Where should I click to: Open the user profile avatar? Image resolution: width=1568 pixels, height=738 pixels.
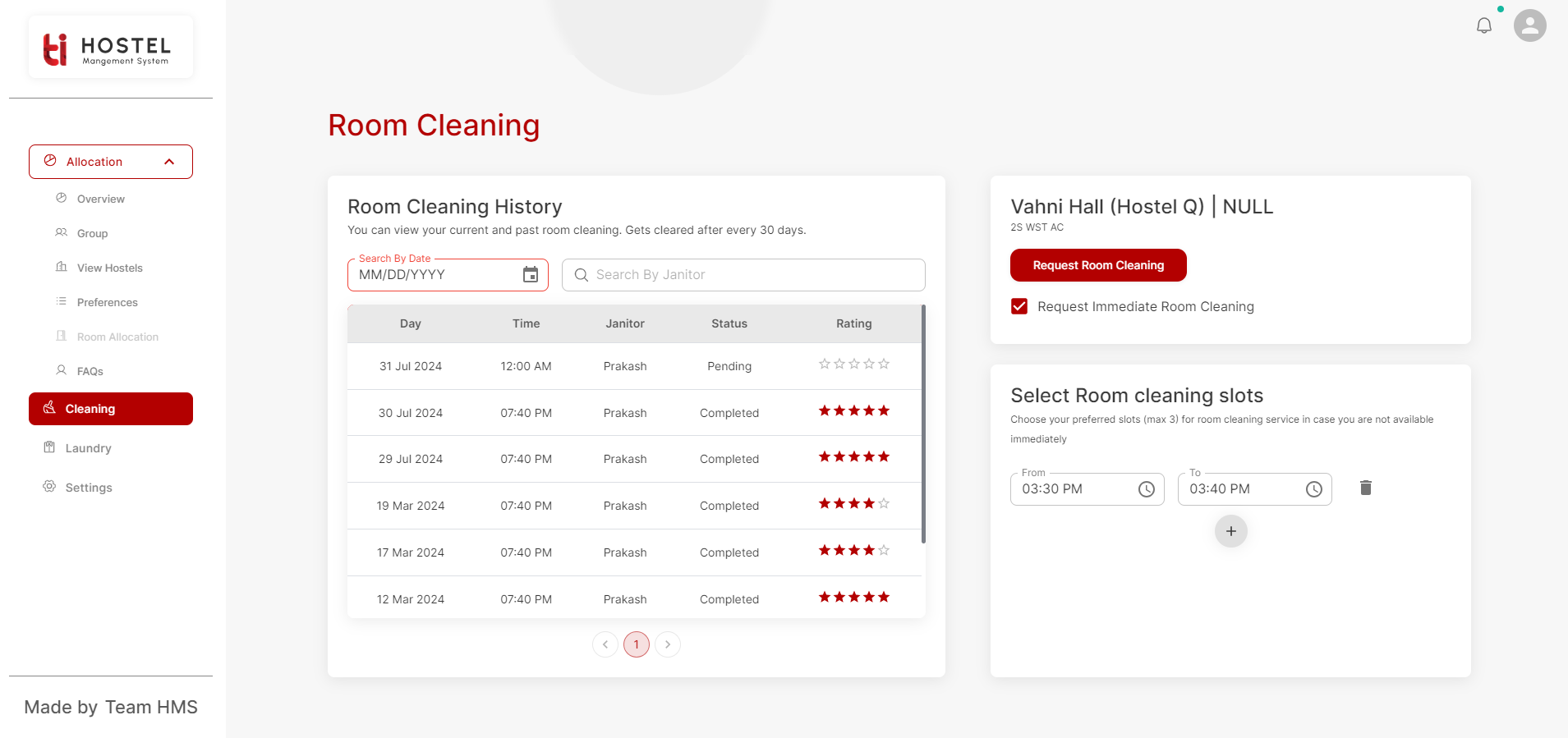1529,25
